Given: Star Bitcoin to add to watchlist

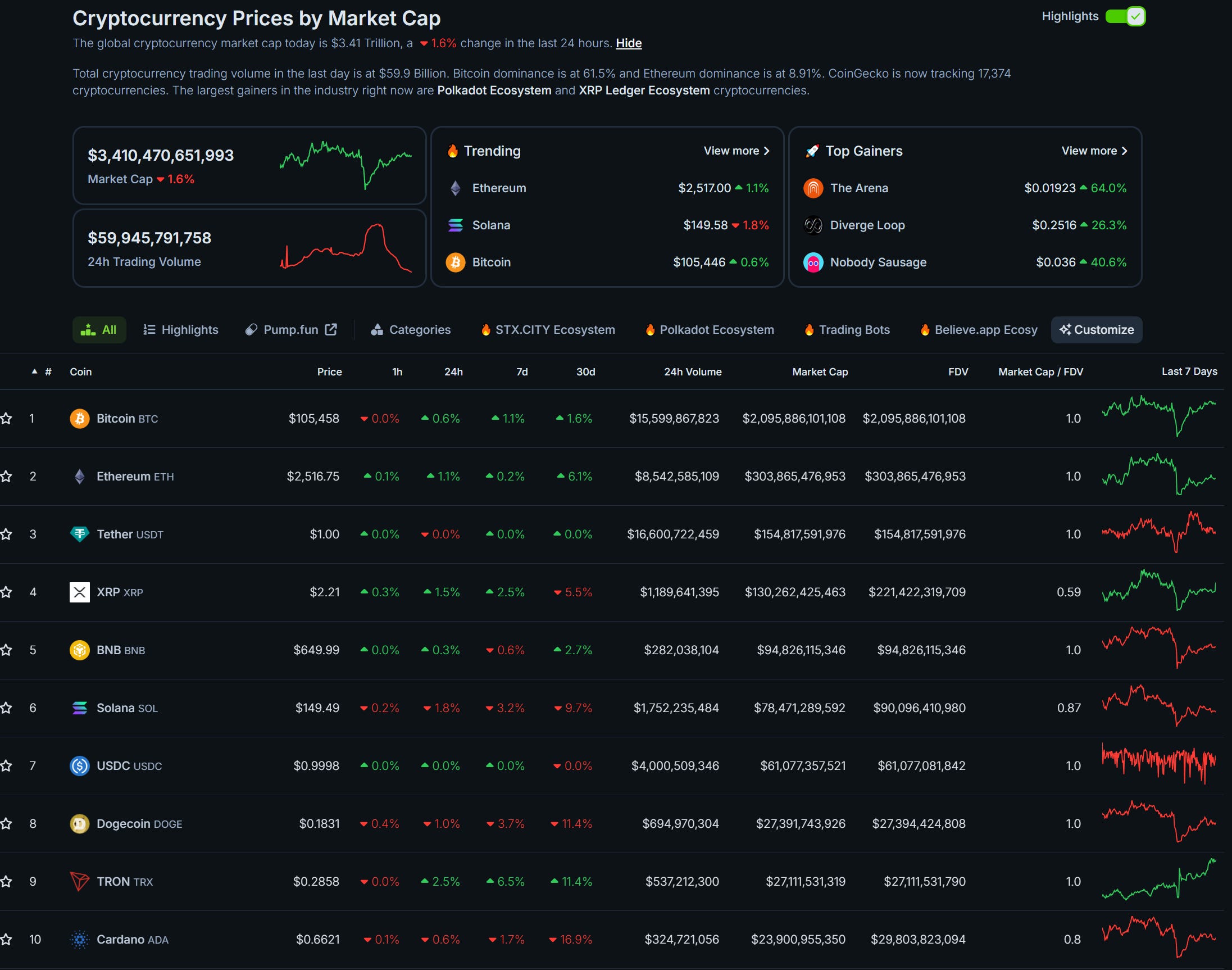Looking at the screenshot, I should [x=6, y=419].
